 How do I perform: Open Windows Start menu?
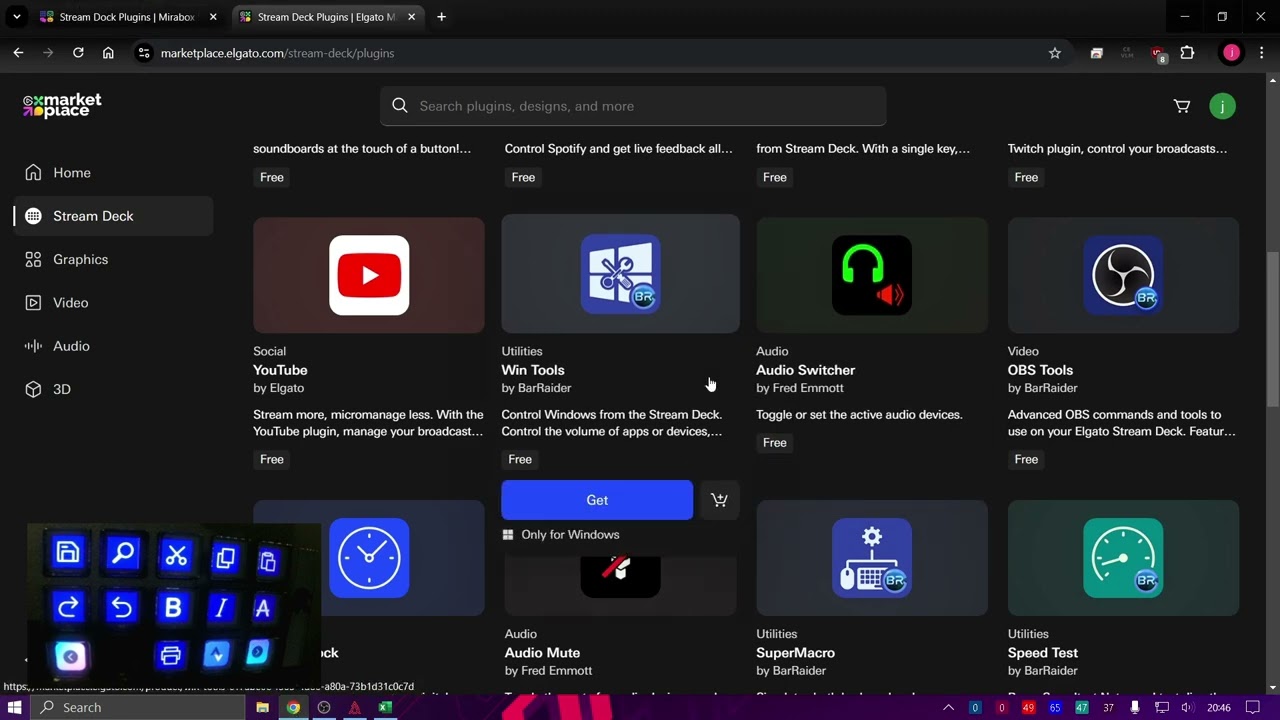14,708
